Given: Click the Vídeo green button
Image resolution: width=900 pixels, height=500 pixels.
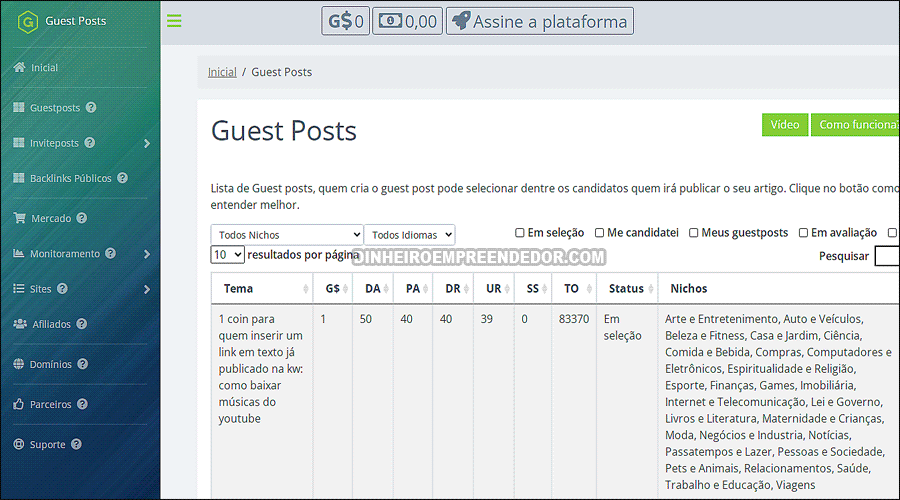Looking at the screenshot, I should click(x=785, y=125).
